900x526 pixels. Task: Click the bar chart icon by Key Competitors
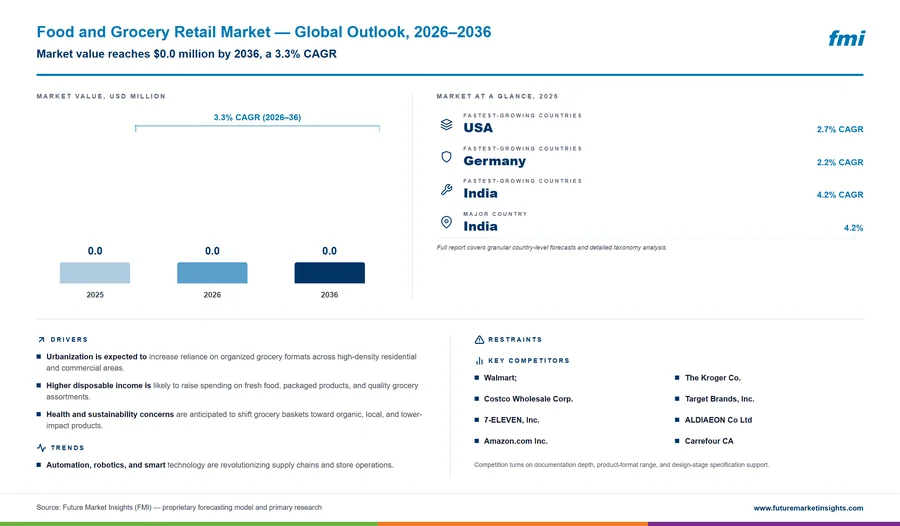click(x=479, y=361)
